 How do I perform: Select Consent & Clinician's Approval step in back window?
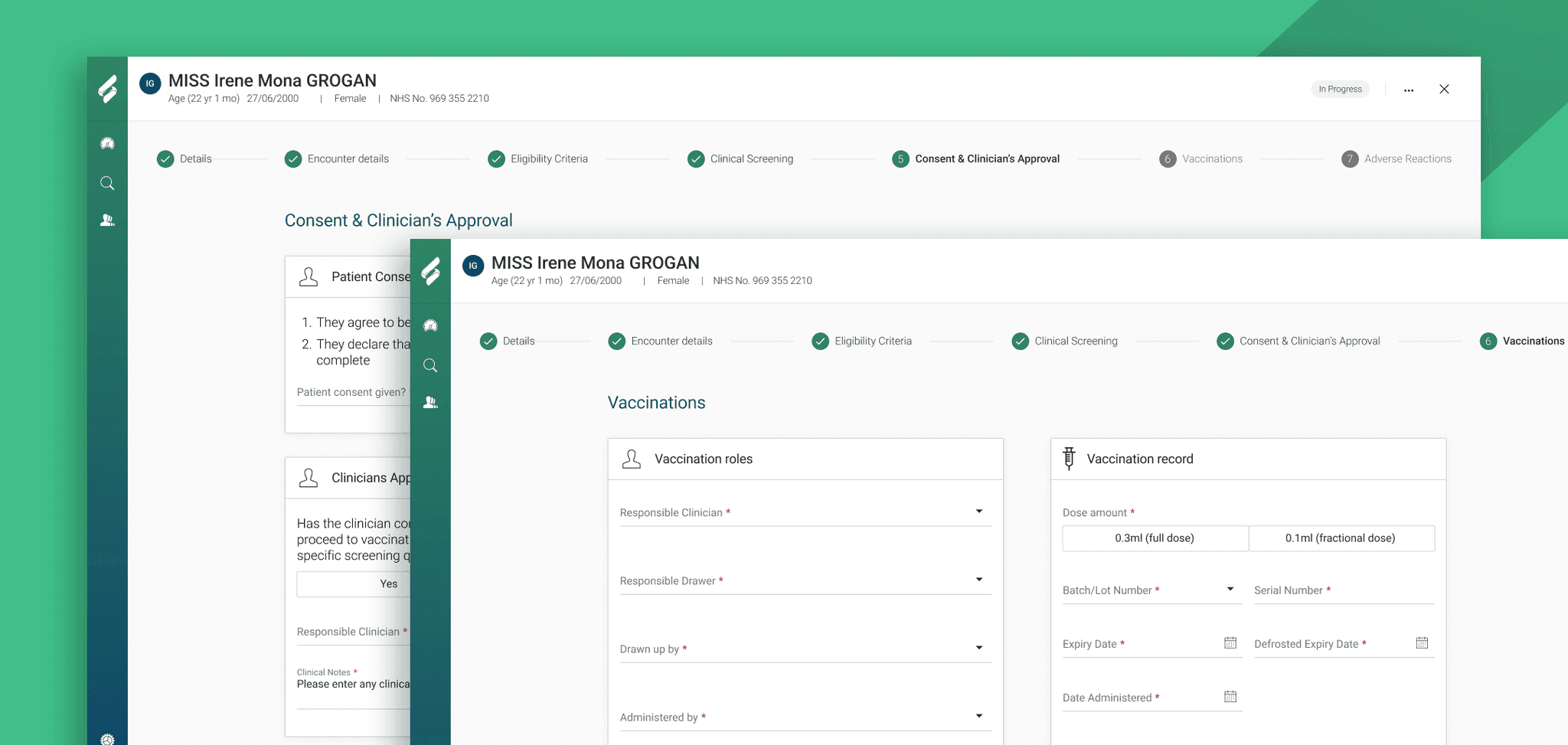click(976, 158)
